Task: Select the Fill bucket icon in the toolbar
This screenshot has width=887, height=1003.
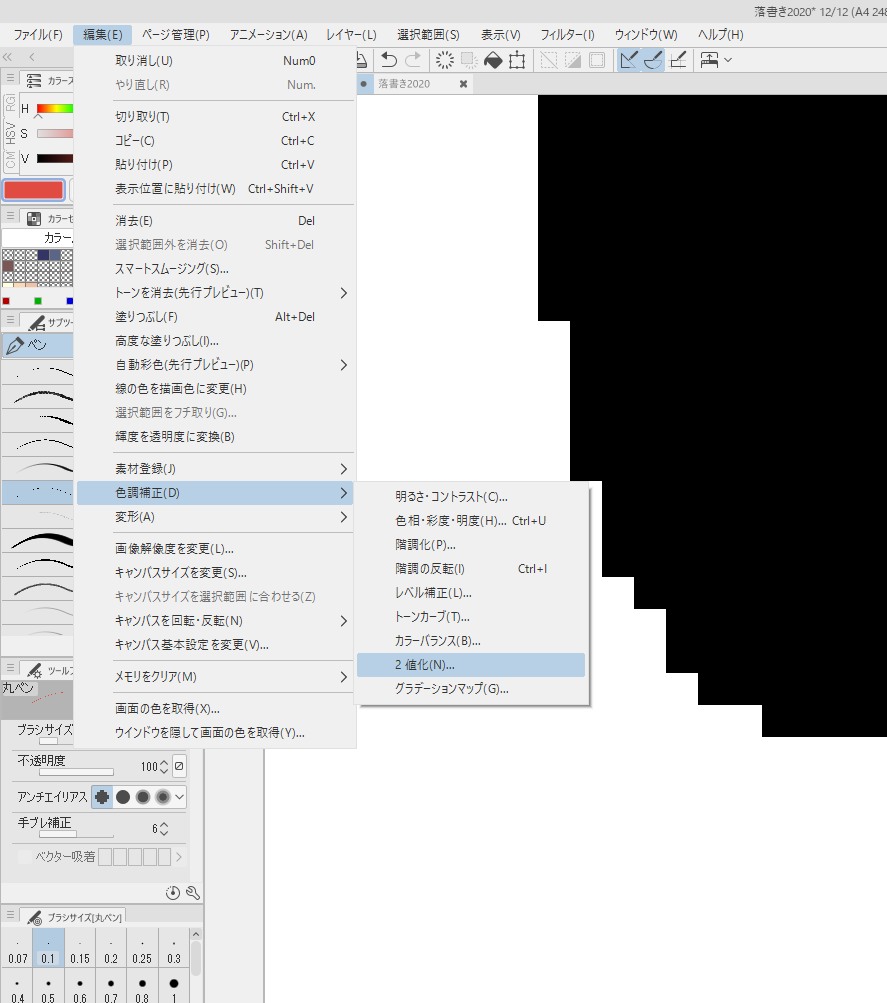Action: [492, 60]
